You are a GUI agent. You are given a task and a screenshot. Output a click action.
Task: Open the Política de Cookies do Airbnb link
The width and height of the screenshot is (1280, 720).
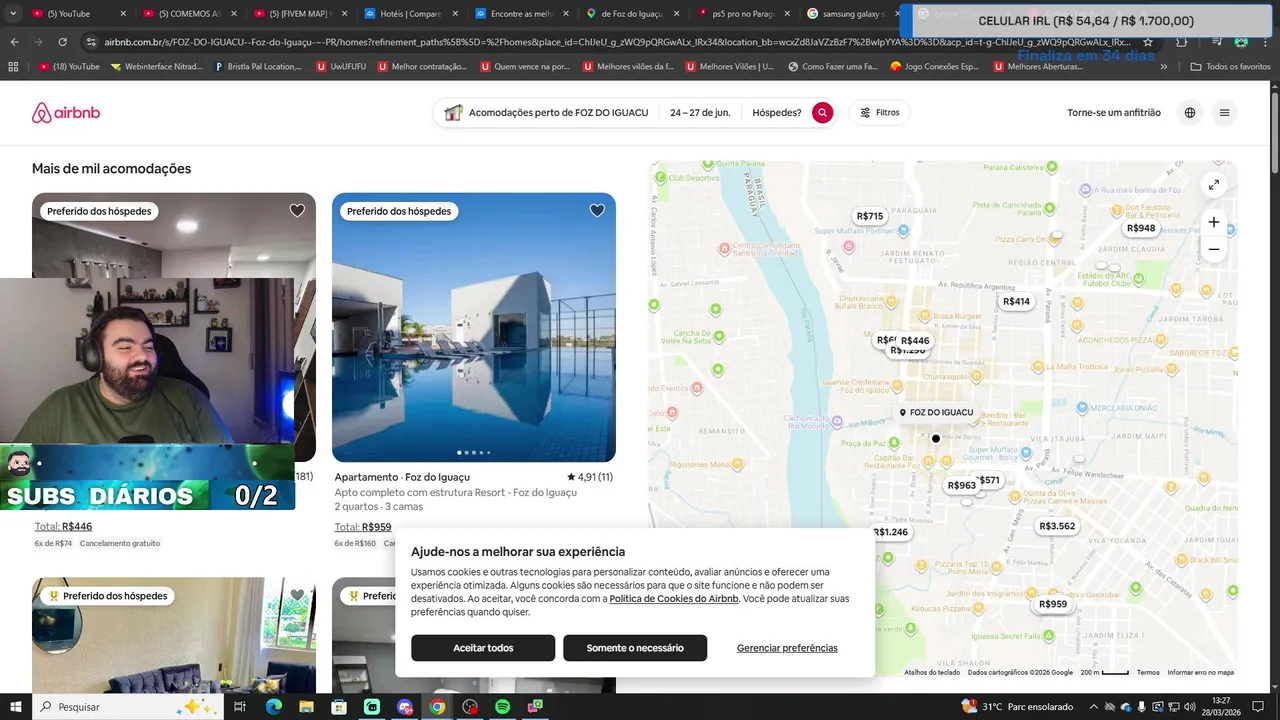[674, 599]
